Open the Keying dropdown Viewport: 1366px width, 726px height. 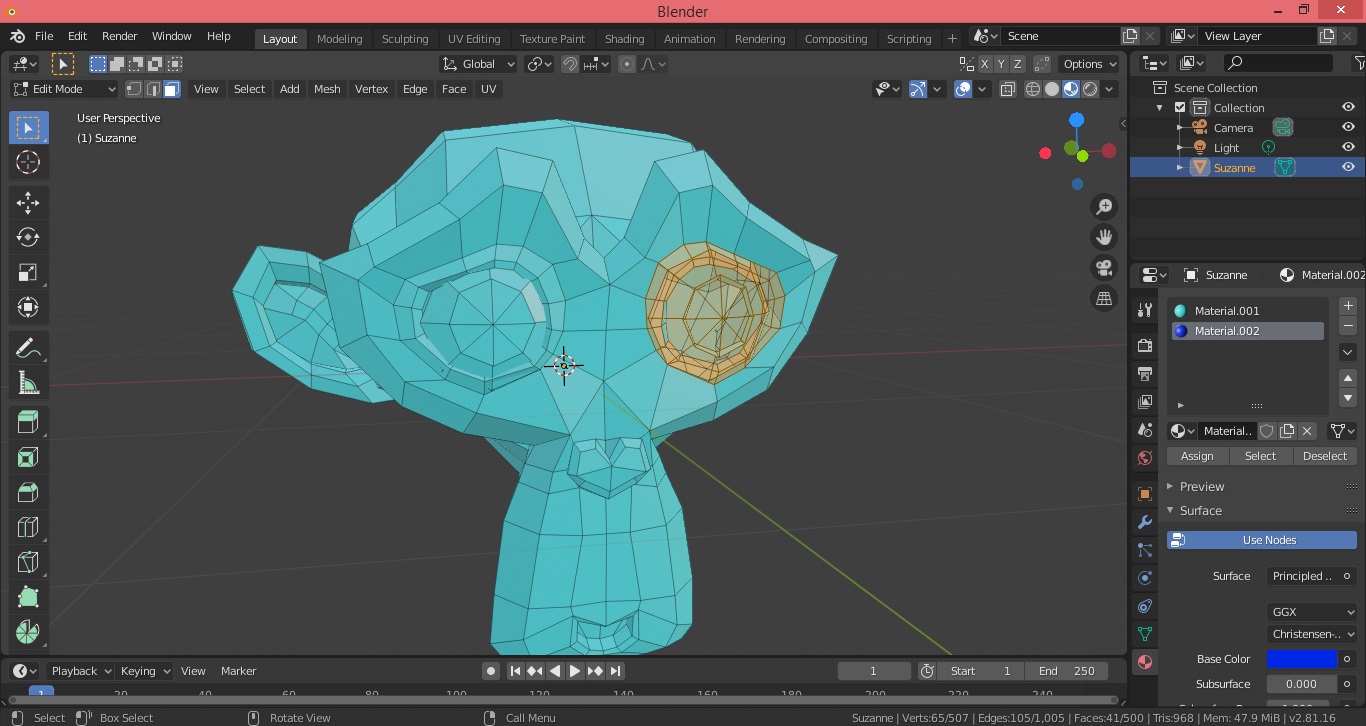[x=144, y=671]
